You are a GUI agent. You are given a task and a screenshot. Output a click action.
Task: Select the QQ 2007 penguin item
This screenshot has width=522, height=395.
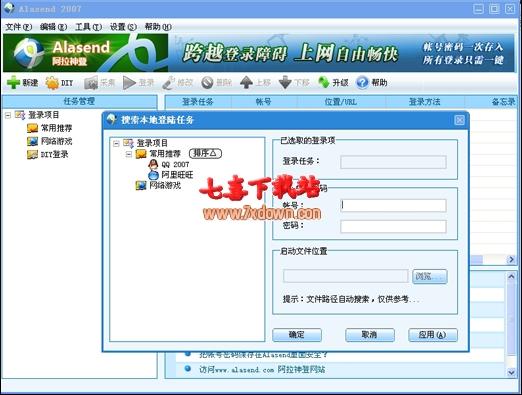[169, 164]
